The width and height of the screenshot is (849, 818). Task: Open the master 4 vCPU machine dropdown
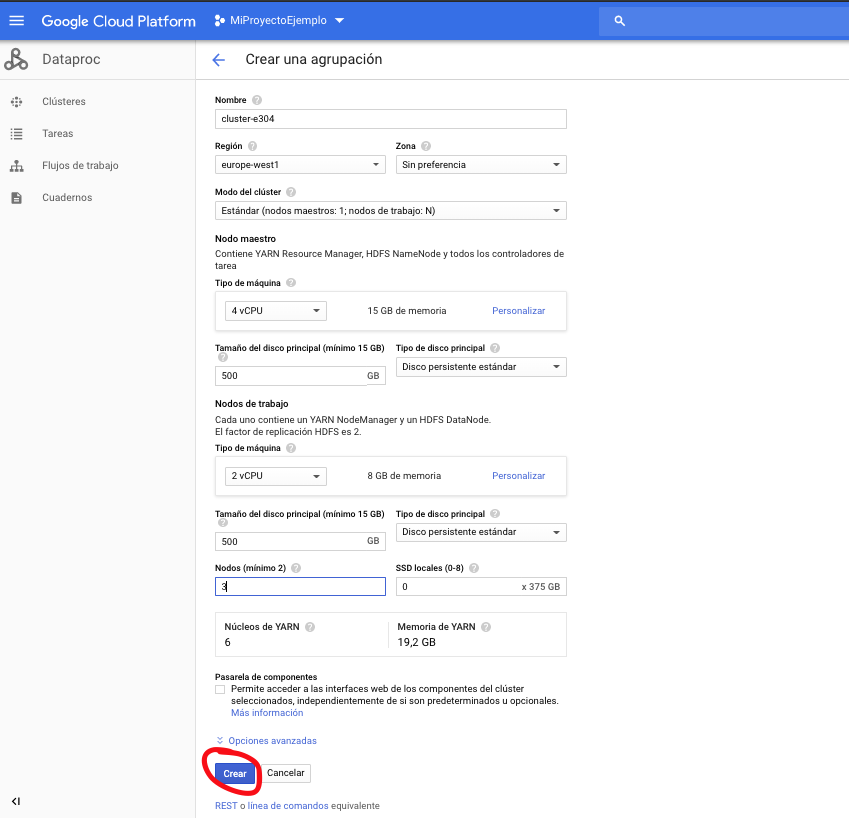(x=276, y=311)
